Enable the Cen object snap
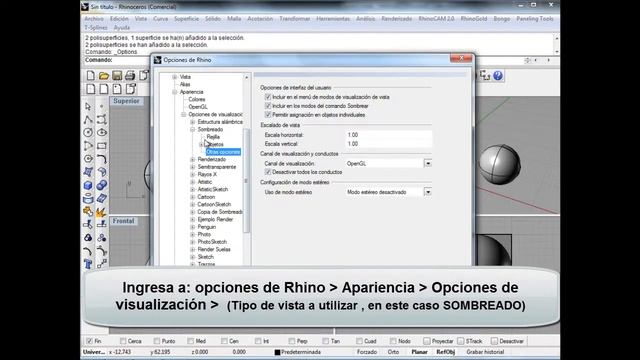Image resolution: width=640 pixels, height=360 pixels. click(x=224, y=341)
